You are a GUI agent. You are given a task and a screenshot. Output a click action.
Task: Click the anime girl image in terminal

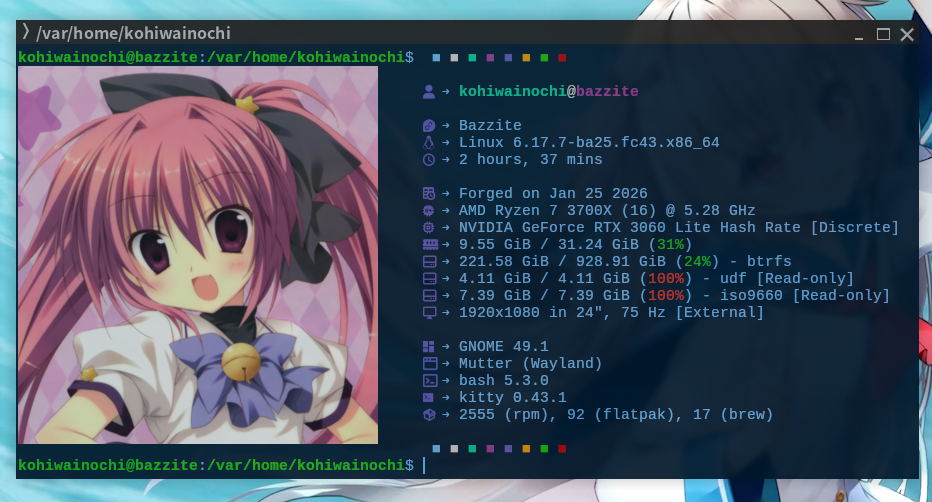(198, 255)
